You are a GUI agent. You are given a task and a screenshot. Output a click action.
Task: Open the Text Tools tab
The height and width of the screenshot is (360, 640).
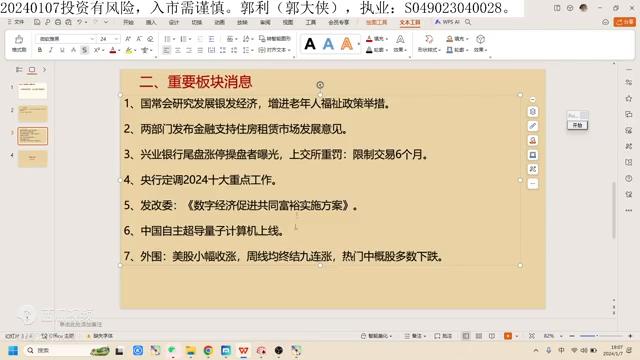coord(410,22)
